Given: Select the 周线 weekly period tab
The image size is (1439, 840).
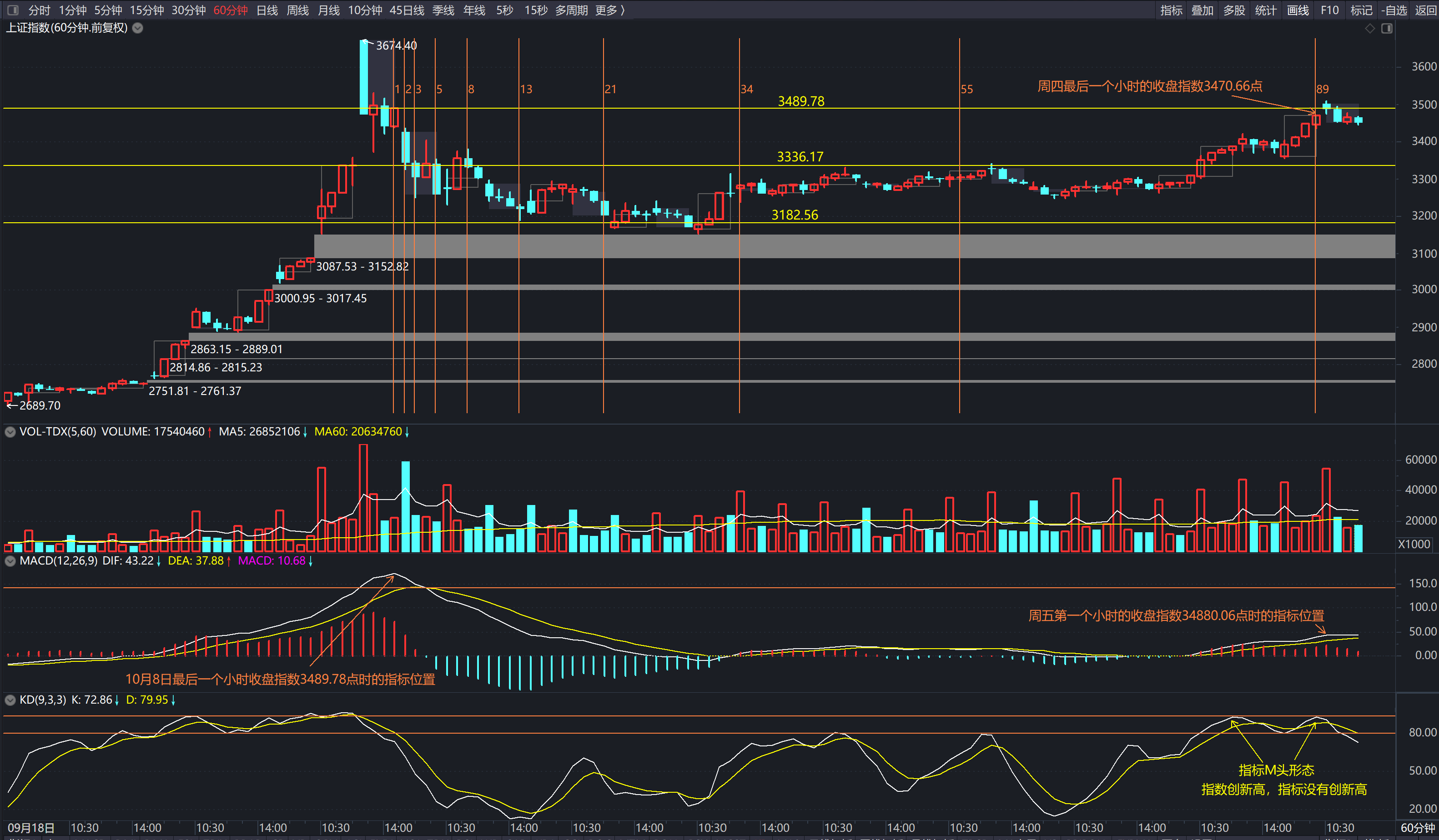Looking at the screenshot, I should pos(297,10).
